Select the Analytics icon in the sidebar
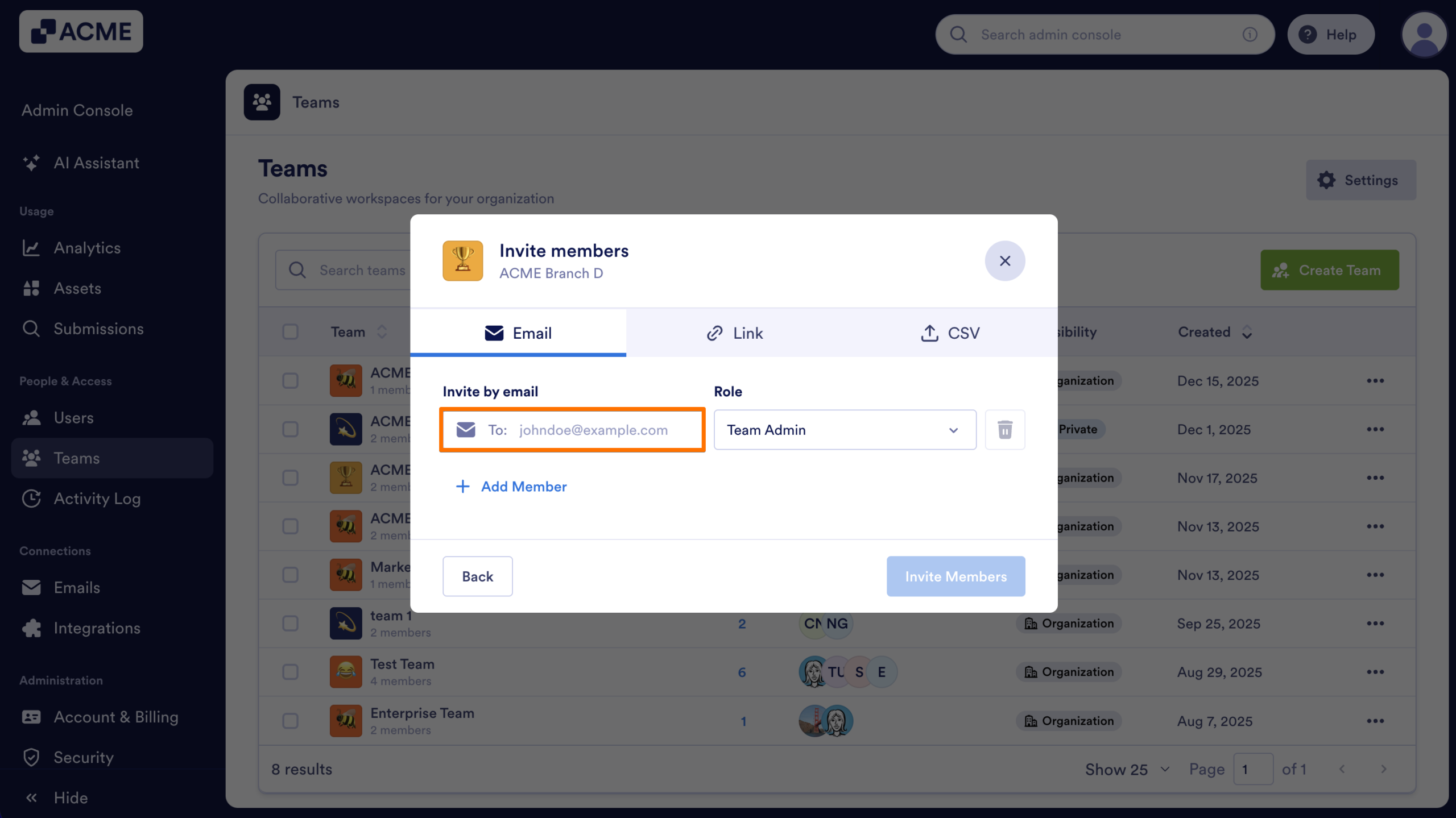 [32, 248]
